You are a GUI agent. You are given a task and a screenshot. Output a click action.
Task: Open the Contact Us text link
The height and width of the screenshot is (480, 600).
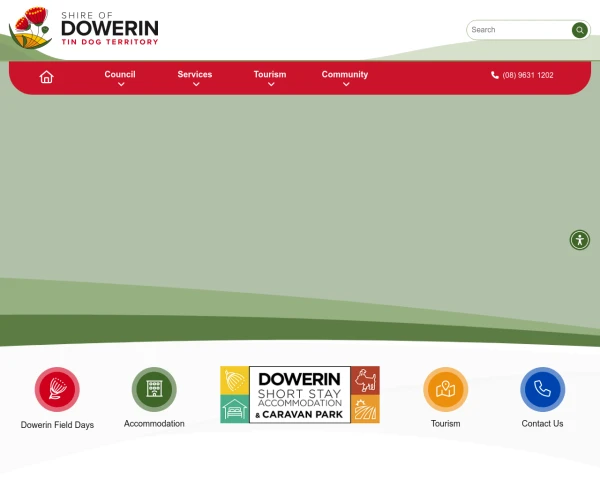click(542, 423)
